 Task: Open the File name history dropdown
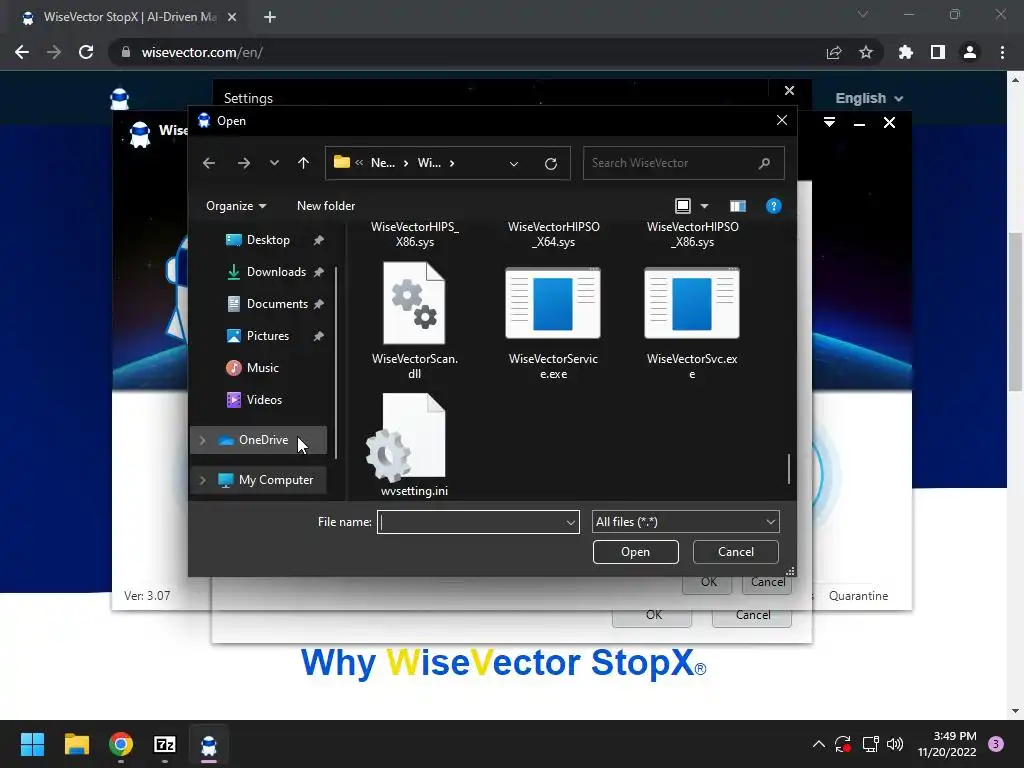coord(571,522)
